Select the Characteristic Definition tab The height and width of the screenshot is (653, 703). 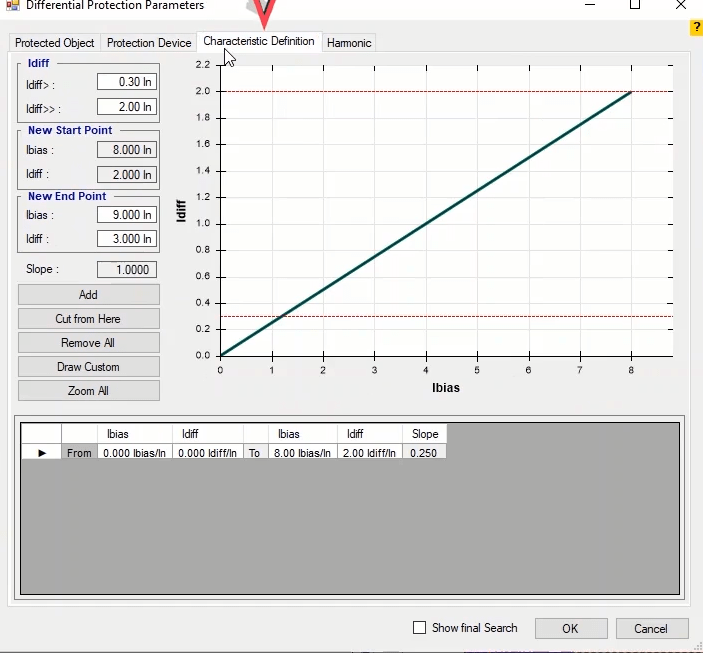[x=259, y=41]
